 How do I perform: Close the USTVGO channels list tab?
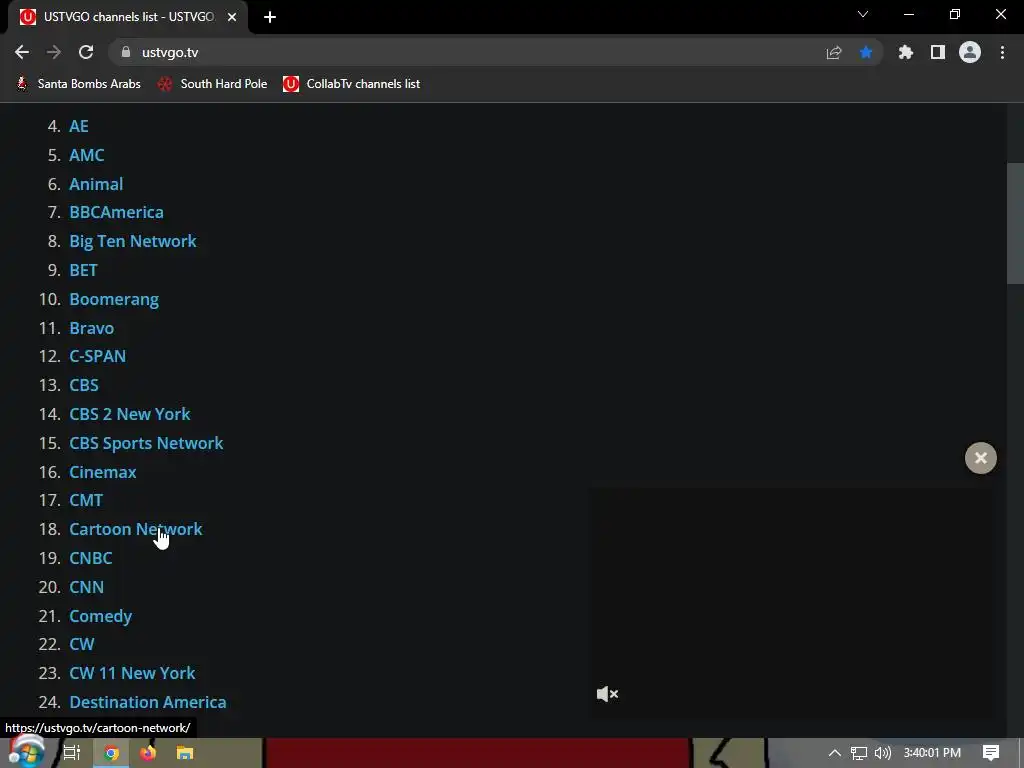(x=232, y=17)
